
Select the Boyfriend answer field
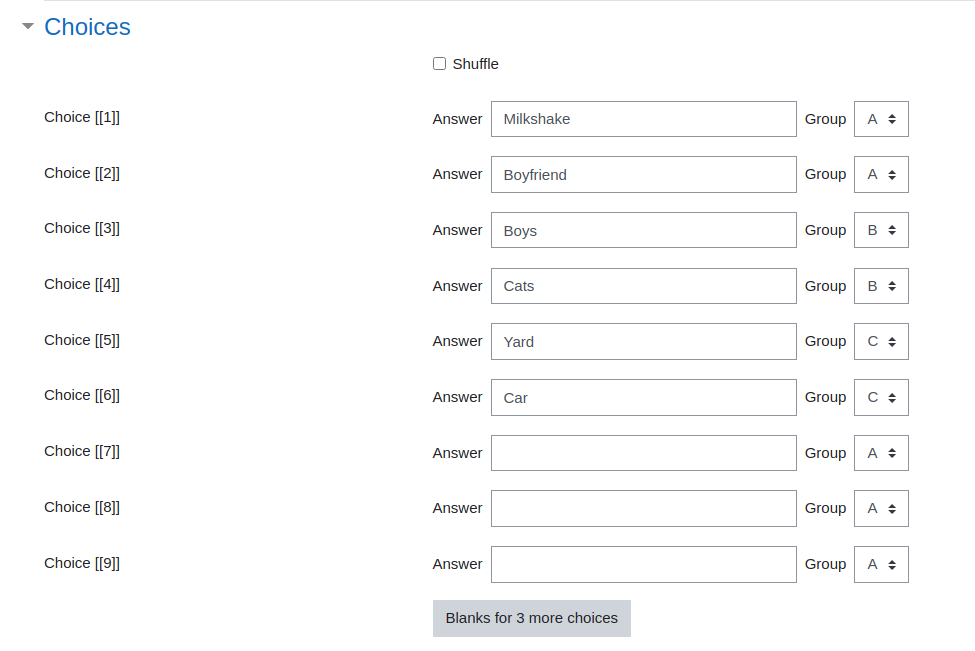[x=644, y=175]
